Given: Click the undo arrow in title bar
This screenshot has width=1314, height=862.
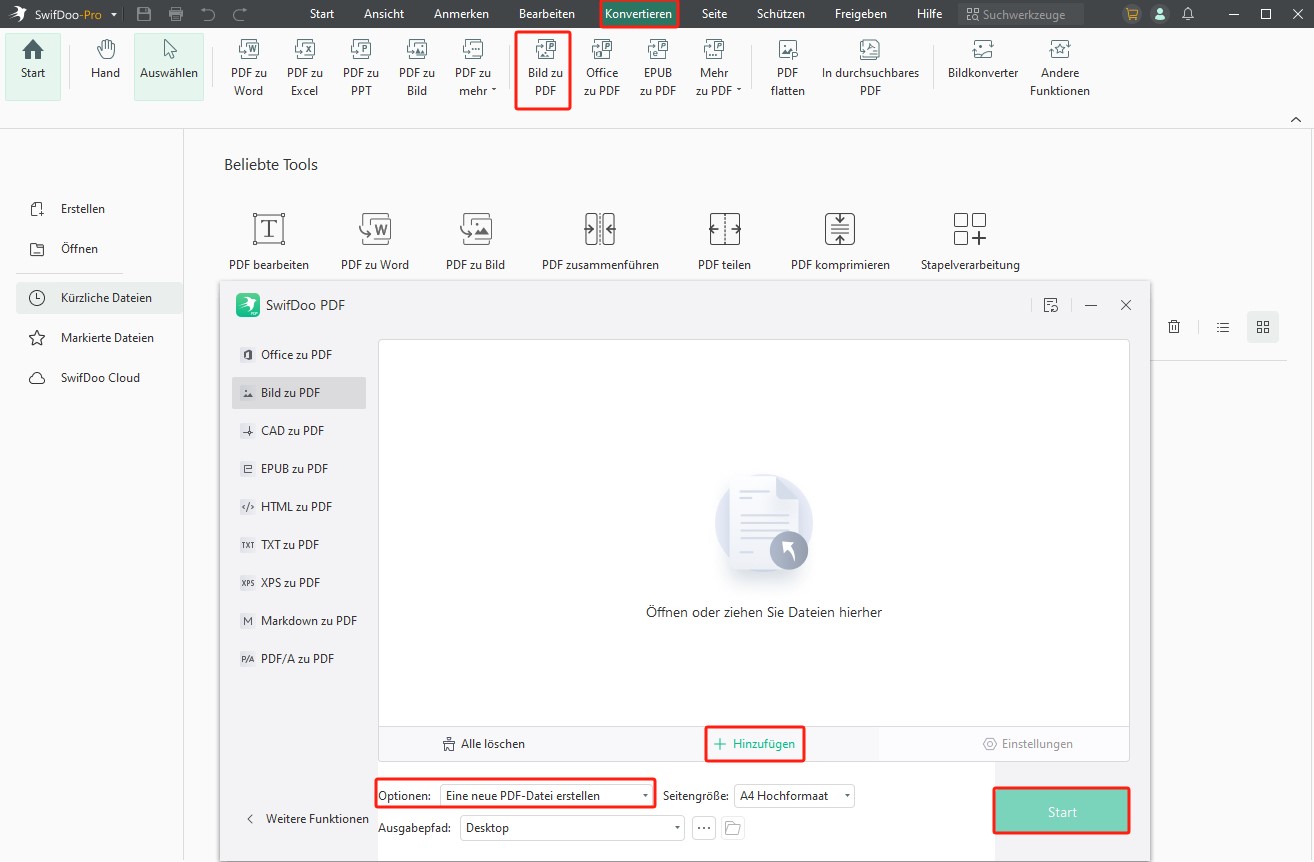Looking at the screenshot, I should pos(208,14).
